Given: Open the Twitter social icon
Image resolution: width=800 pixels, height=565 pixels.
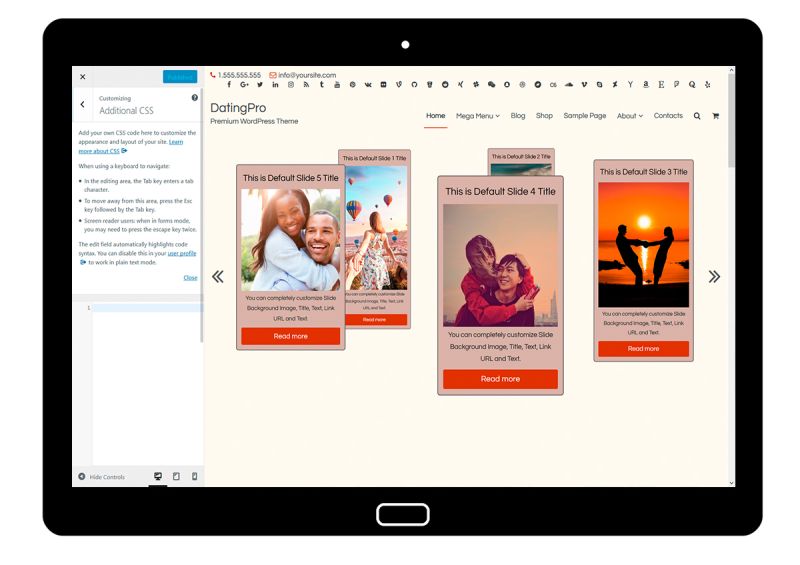Looking at the screenshot, I should pyautogui.click(x=260, y=85).
